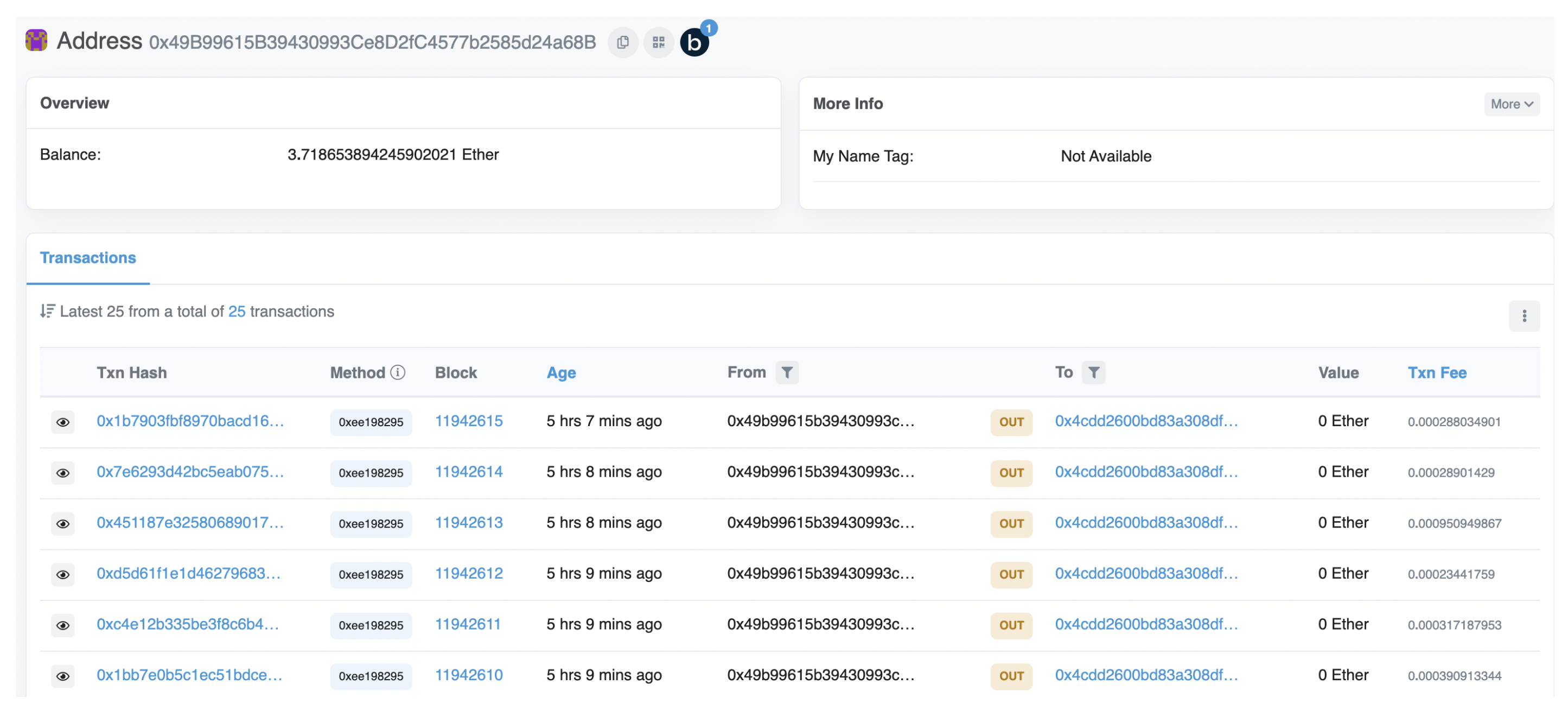Click the Blockscan chat 'b' icon

pos(694,43)
